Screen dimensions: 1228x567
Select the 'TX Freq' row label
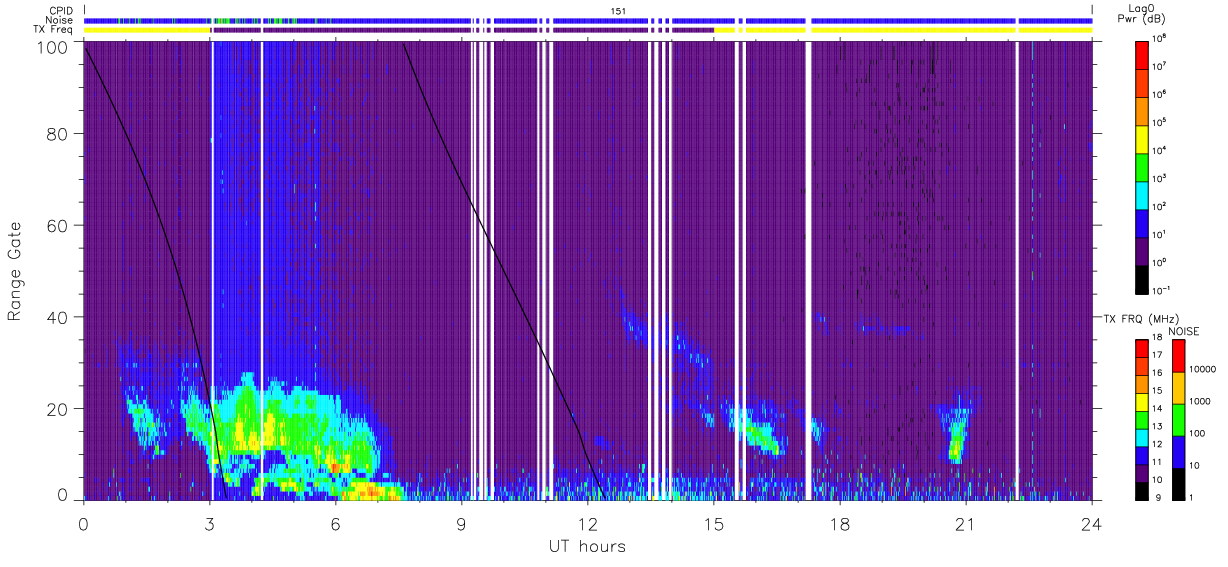[x=53, y=30]
